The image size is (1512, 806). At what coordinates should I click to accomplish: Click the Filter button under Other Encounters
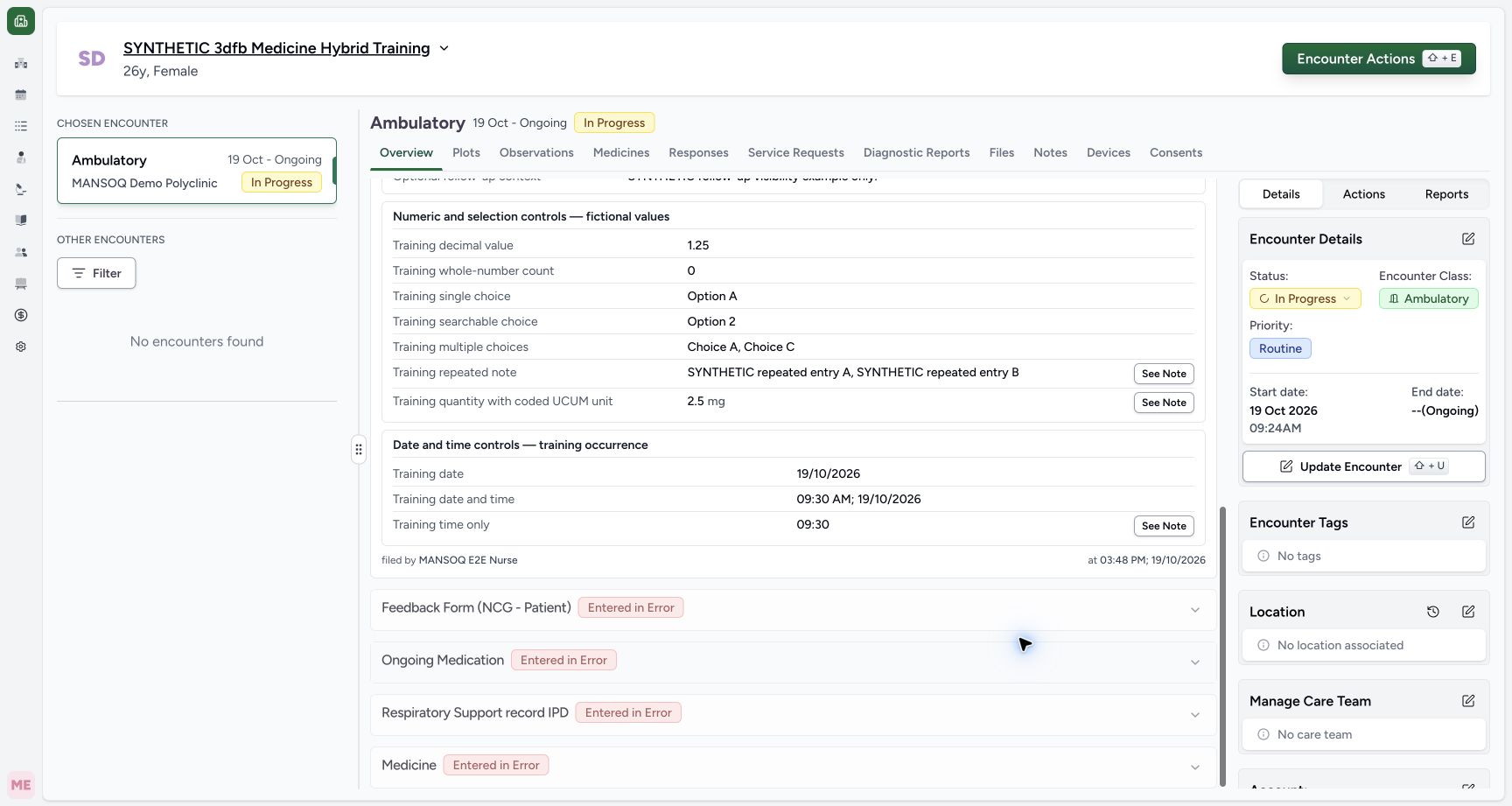[96, 273]
